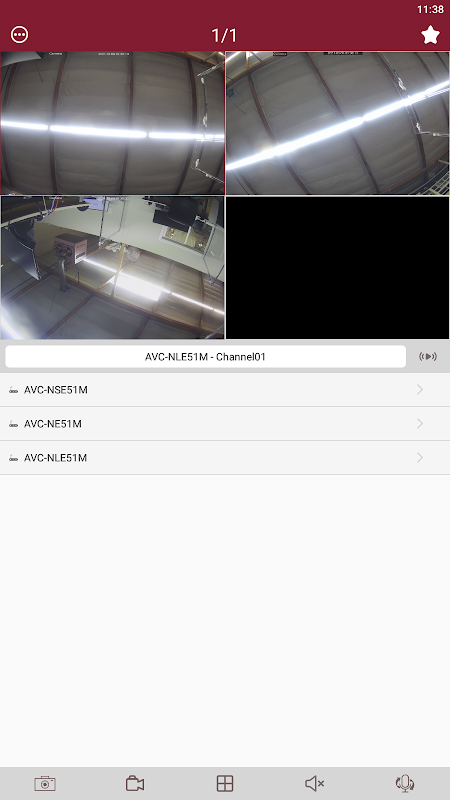Select the top-left camera feed
Image resolution: width=450 pixels, height=800 pixels.
coord(112,123)
